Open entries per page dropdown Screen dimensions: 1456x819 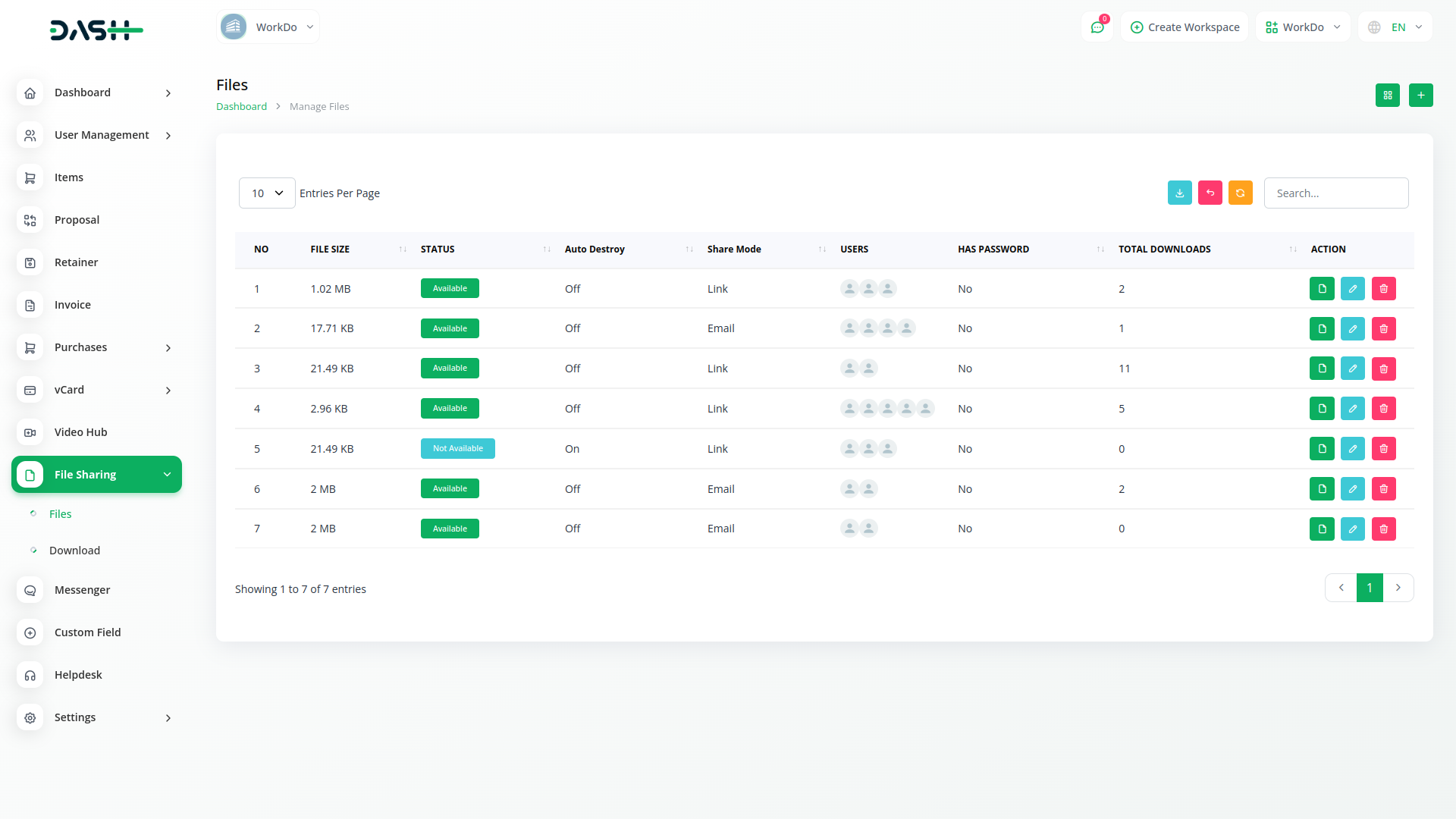pos(267,193)
